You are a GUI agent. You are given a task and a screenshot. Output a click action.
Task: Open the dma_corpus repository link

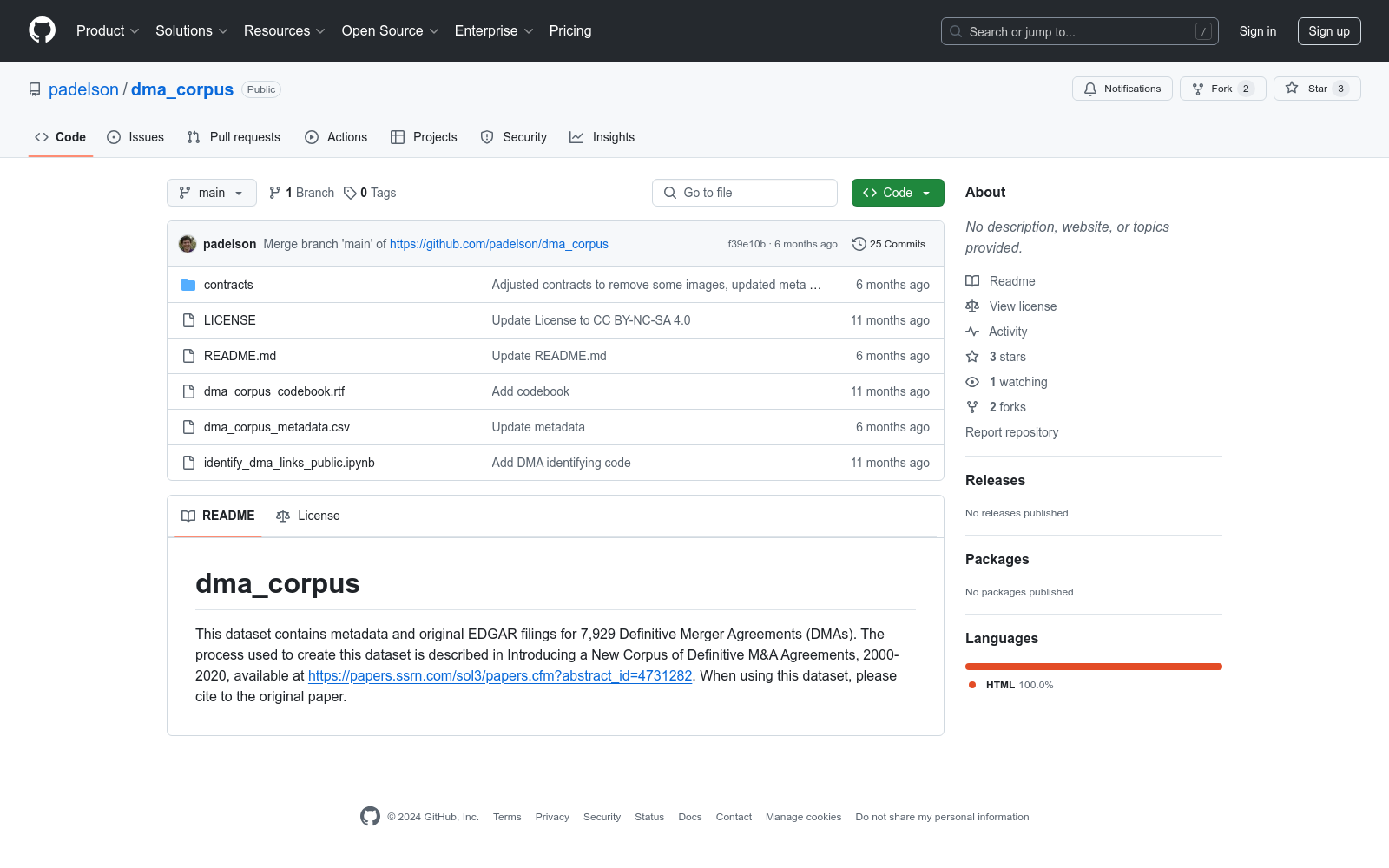click(x=182, y=89)
